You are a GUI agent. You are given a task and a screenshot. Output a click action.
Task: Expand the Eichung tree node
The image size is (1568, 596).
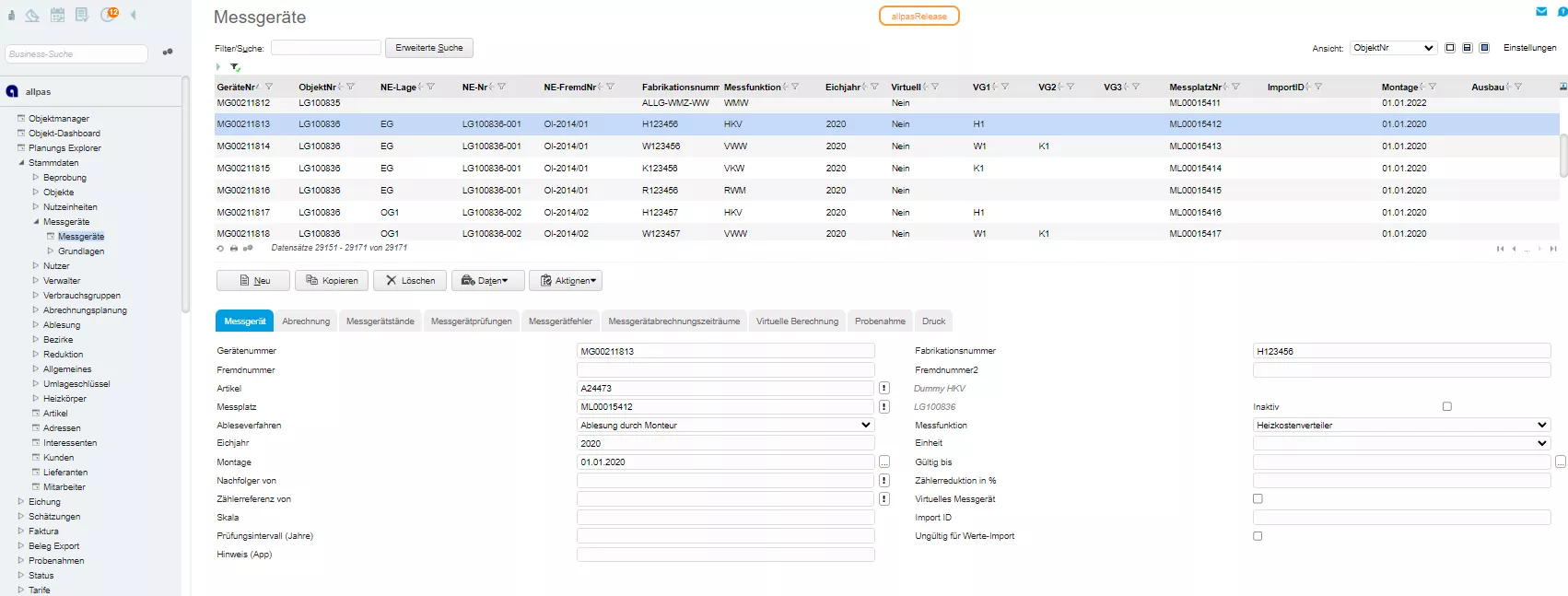[21, 502]
